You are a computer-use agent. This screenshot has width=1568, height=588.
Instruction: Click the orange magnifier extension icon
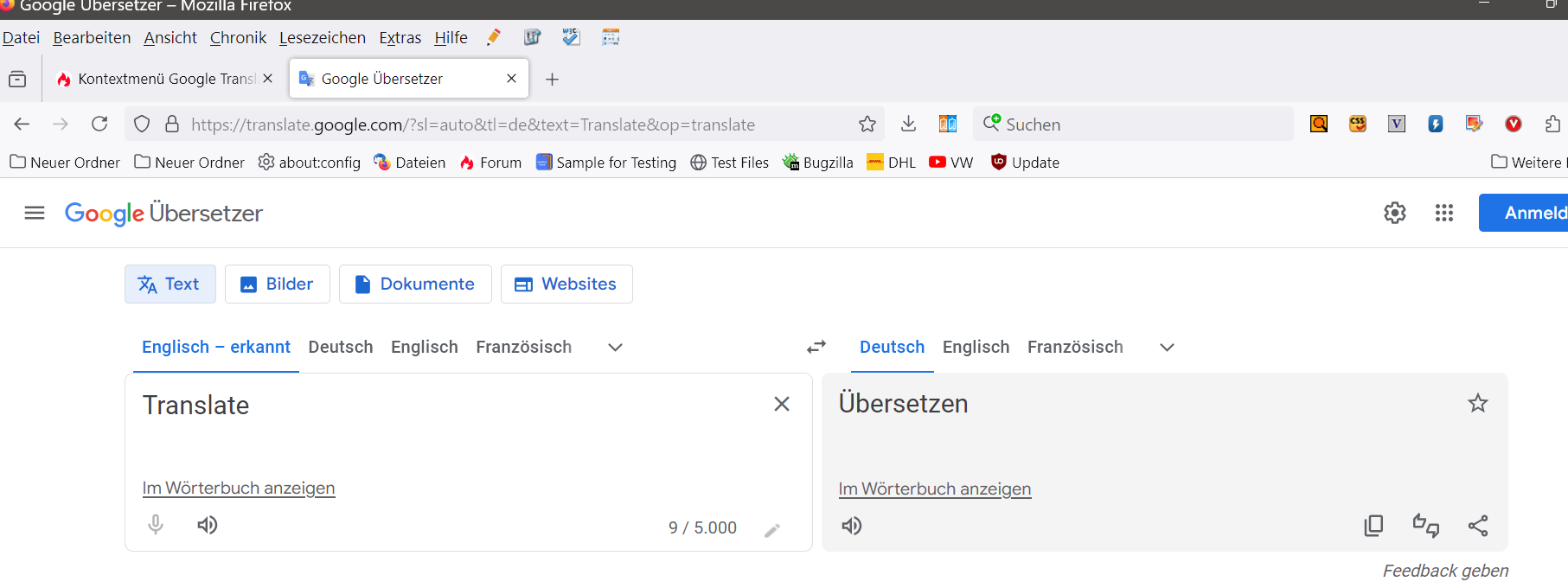(1319, 124)
